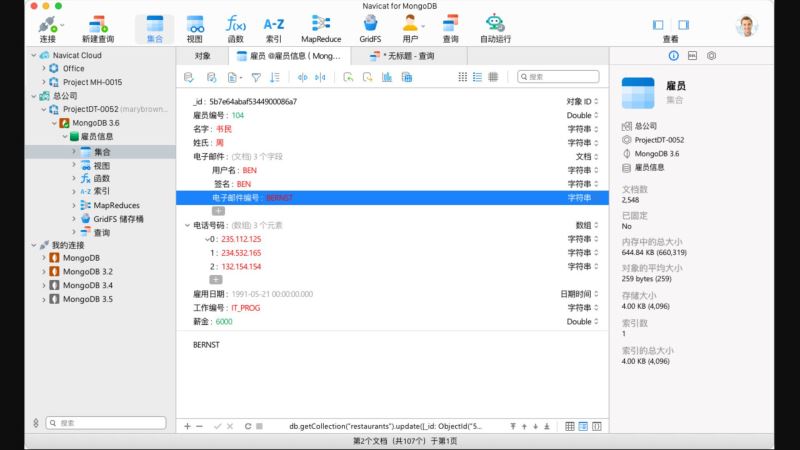The width and height of the screenshot is (800, 450).
Task: Open the 对象 (Objects) tab
Action: point(203,56)
